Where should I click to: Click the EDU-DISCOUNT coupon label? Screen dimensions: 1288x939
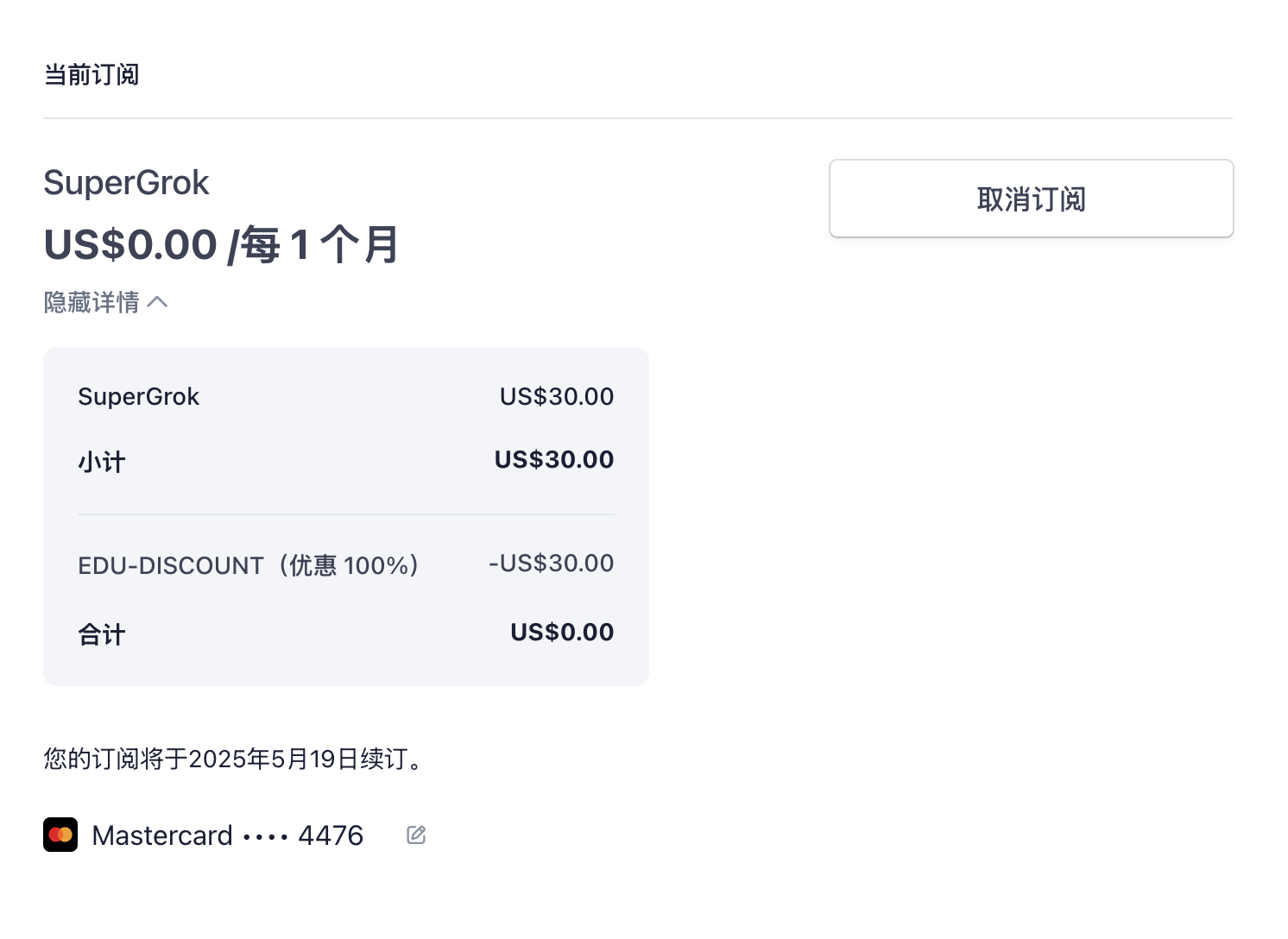pos(249,565)
